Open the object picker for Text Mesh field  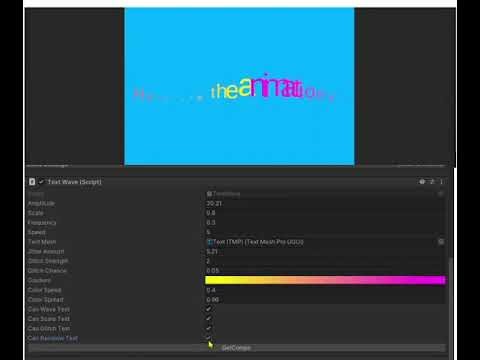point(441,242)
